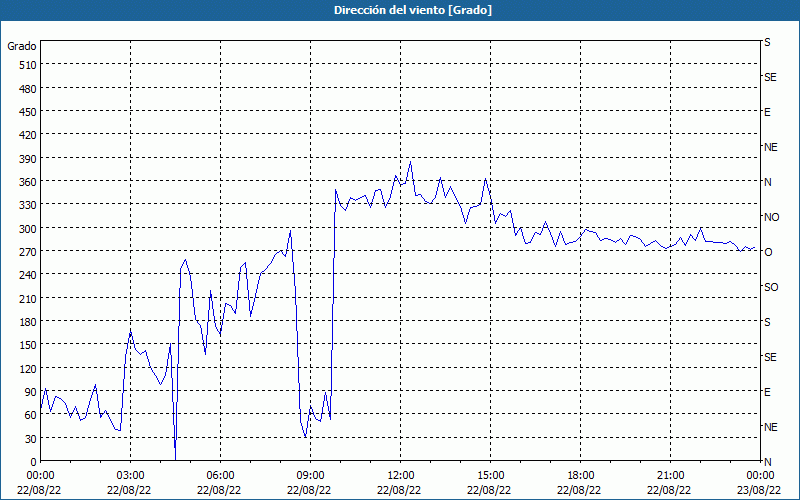The height and width of the screenshot is (500, 800).
Task: Select the 180 y-axis value
Action: coord(28,322)
